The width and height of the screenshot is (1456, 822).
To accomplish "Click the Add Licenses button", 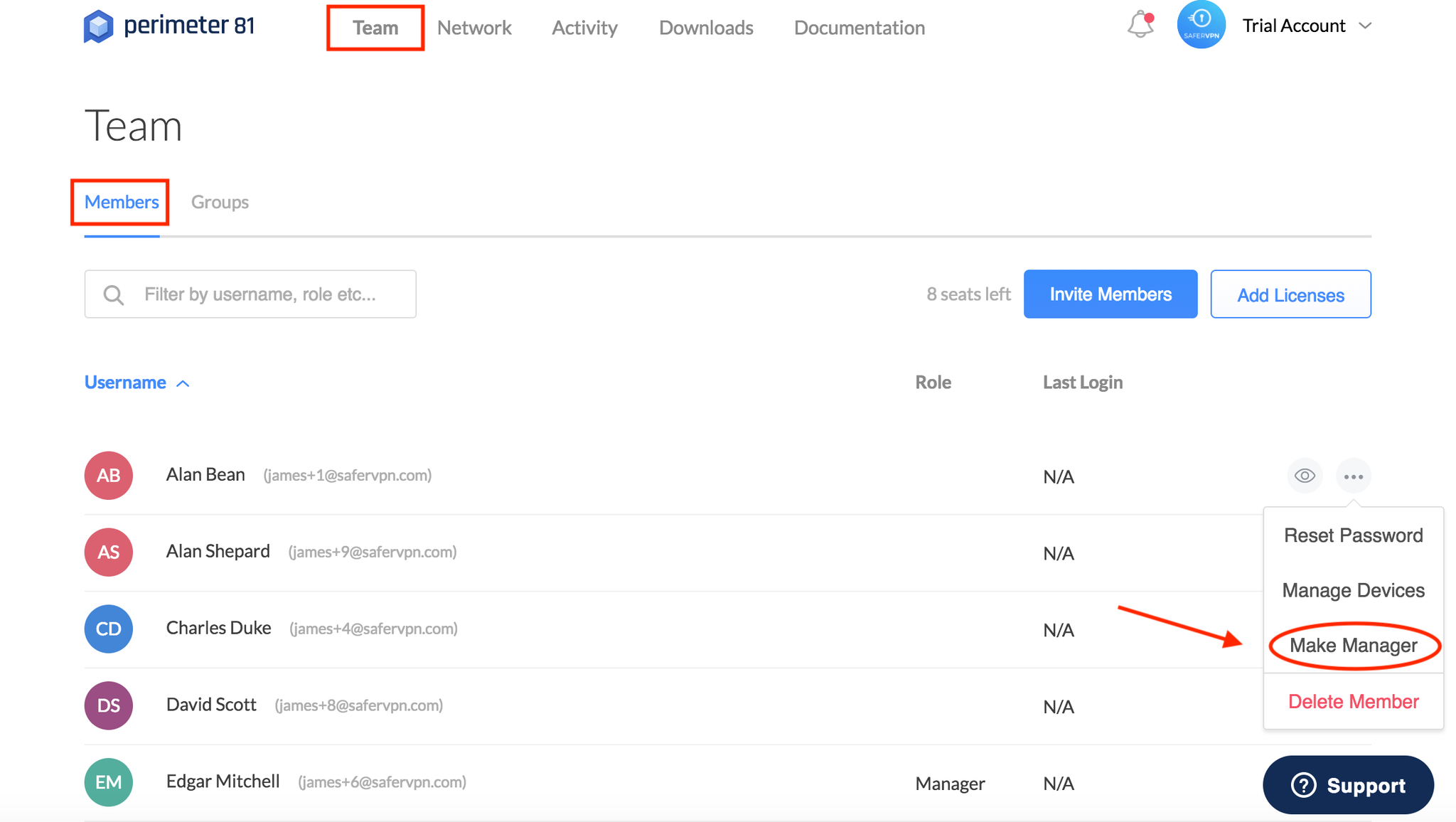I will (1290, 294).
